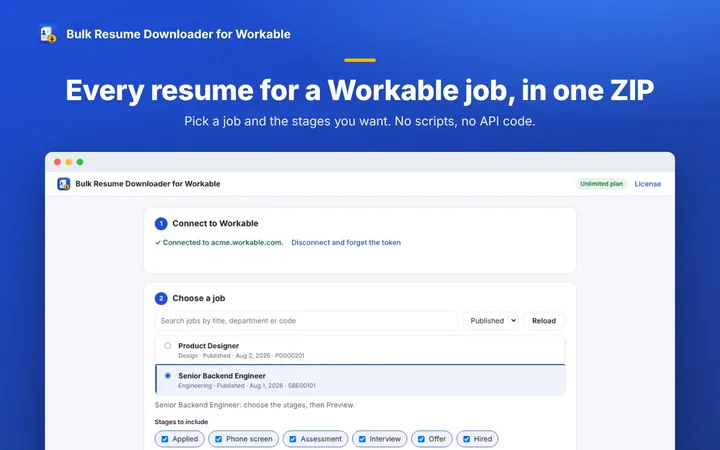The width and height of the screenshot is (720, 450).
Task: Click the 'Stages to include' label
Action: pos(181,422)
